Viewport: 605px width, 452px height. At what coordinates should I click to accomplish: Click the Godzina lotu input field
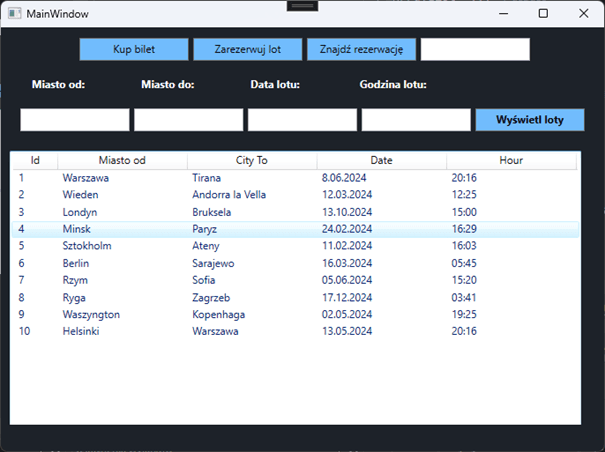pos(416,120)
